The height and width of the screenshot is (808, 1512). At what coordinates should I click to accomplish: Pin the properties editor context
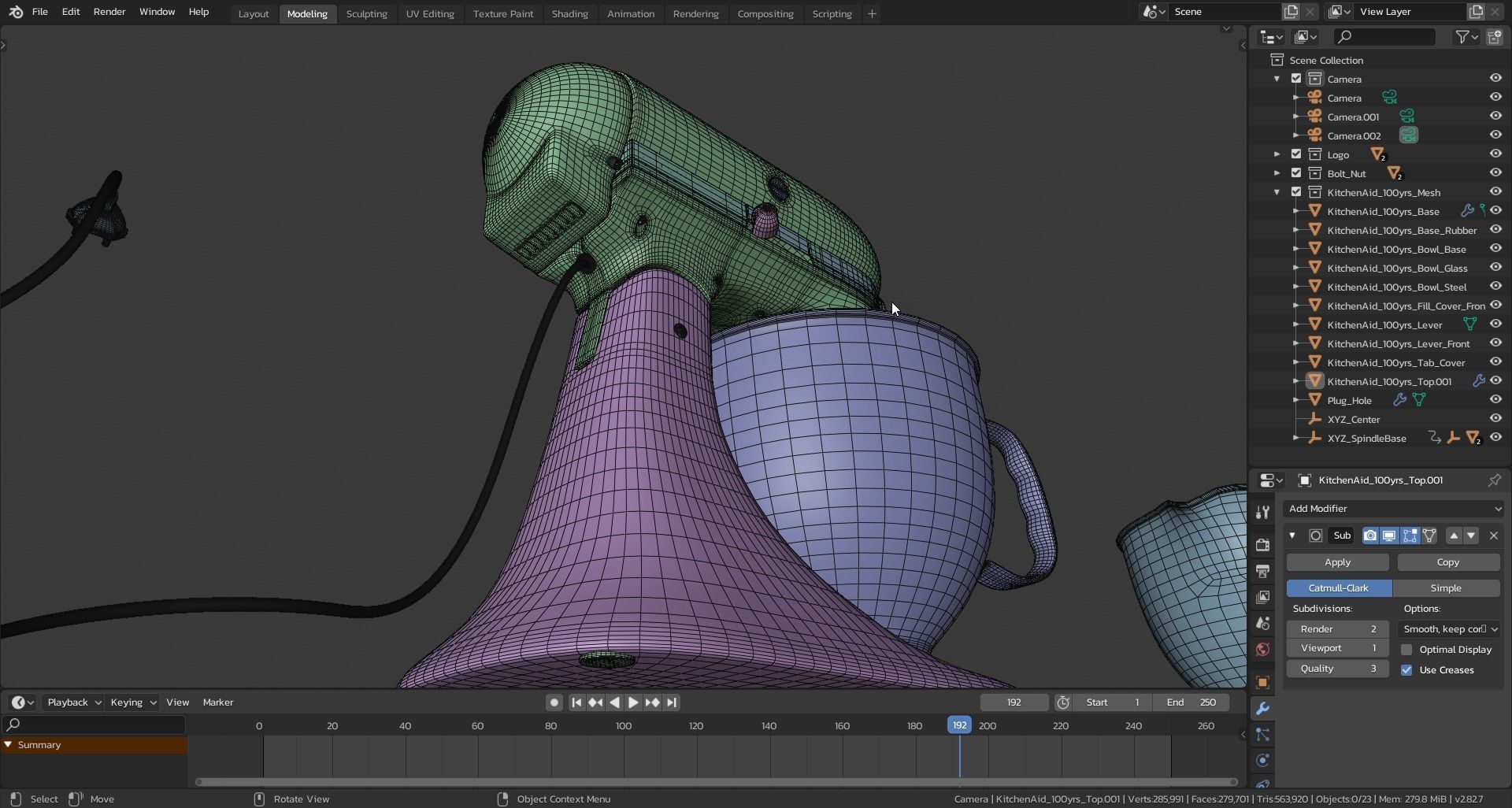point(1494,480)
